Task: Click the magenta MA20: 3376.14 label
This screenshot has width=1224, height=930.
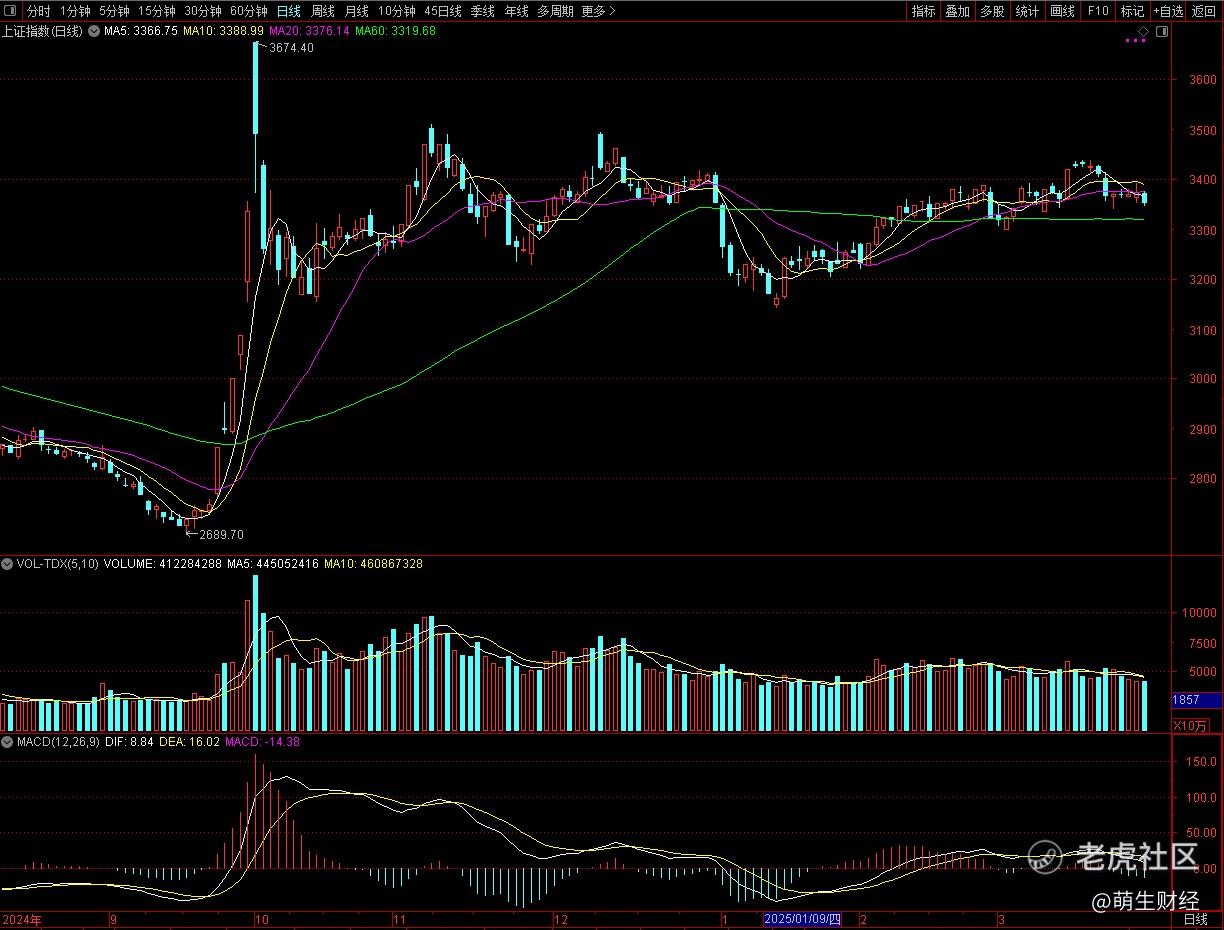Action: pos(309,31)
